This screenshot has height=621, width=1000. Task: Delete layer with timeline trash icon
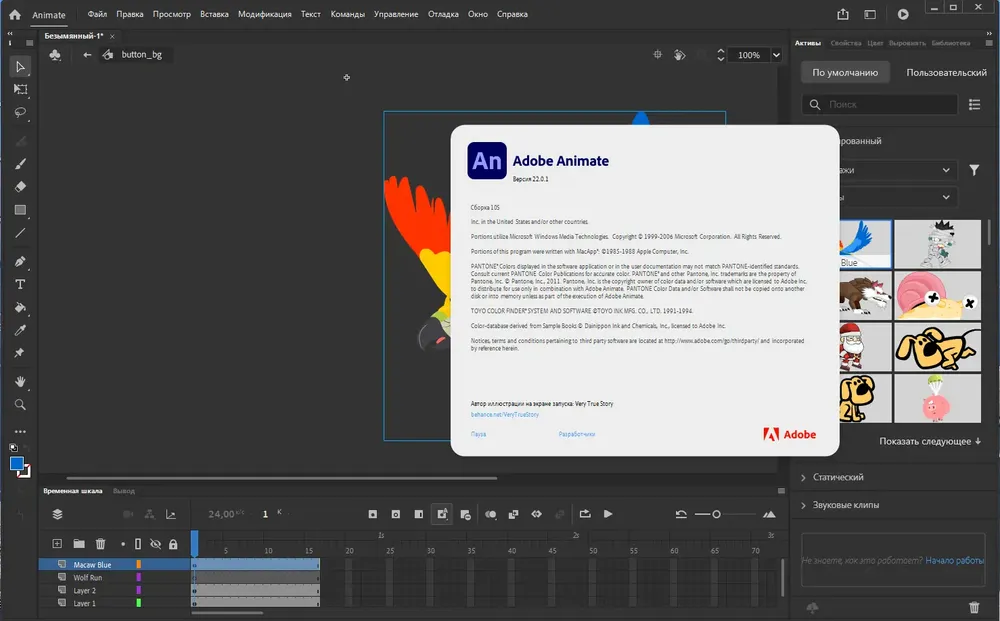(100, 544)
